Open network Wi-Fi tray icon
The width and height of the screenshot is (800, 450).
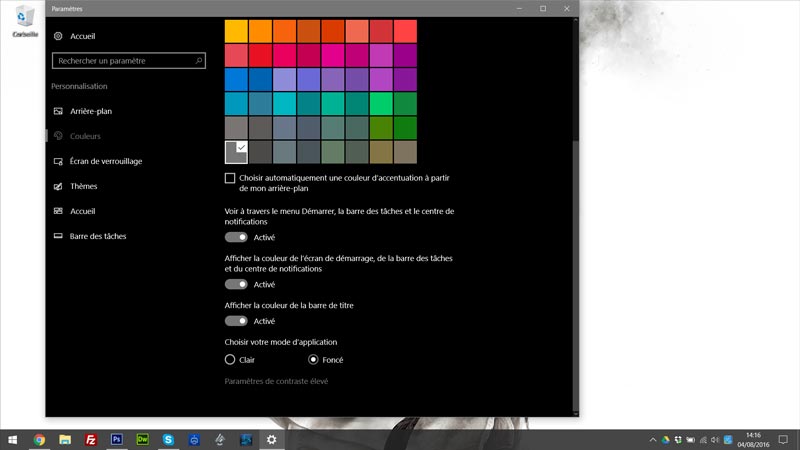(x=703, y=440)
